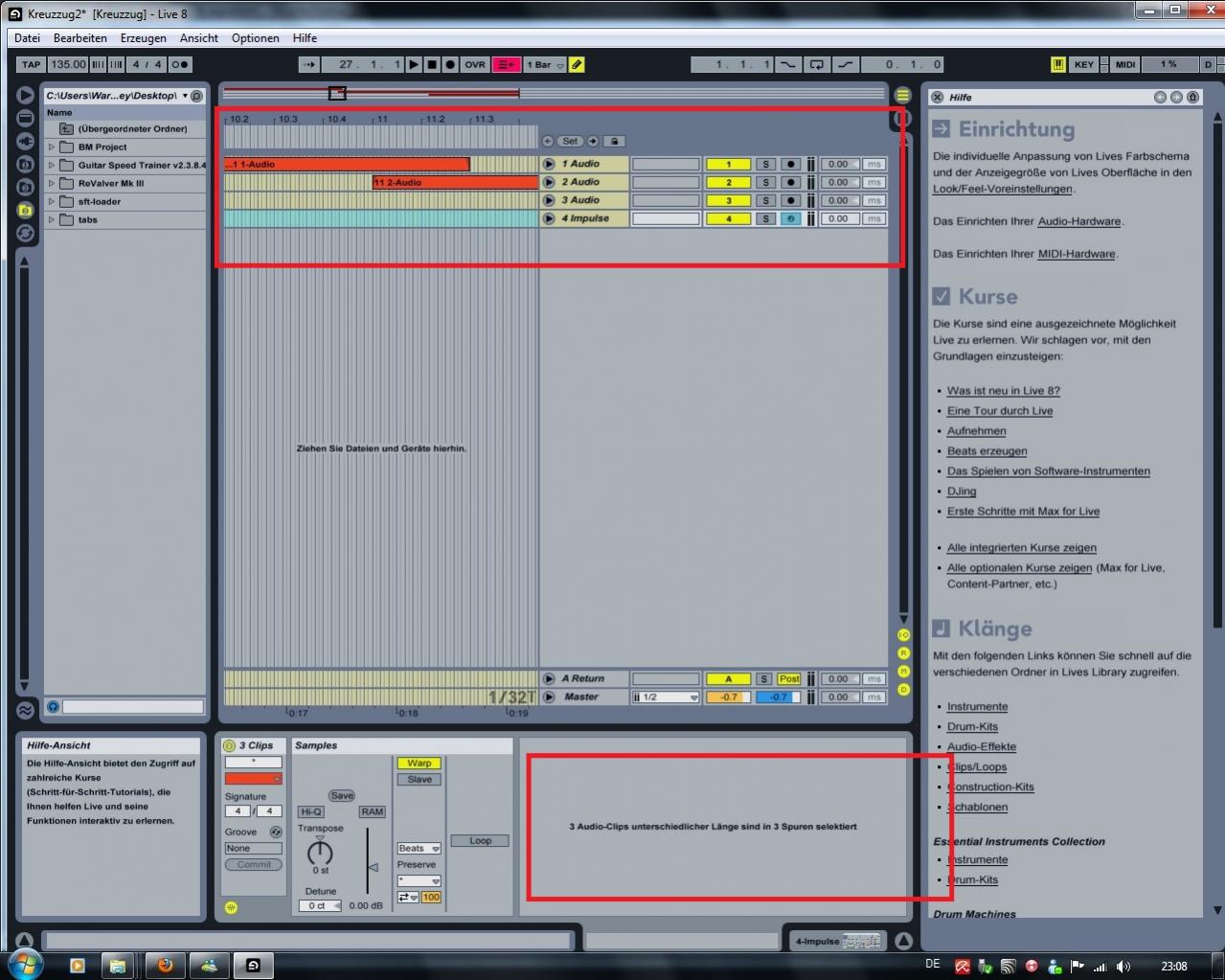
Task: Arm the 3 Audio track for recording
Action: click(790, 200)
